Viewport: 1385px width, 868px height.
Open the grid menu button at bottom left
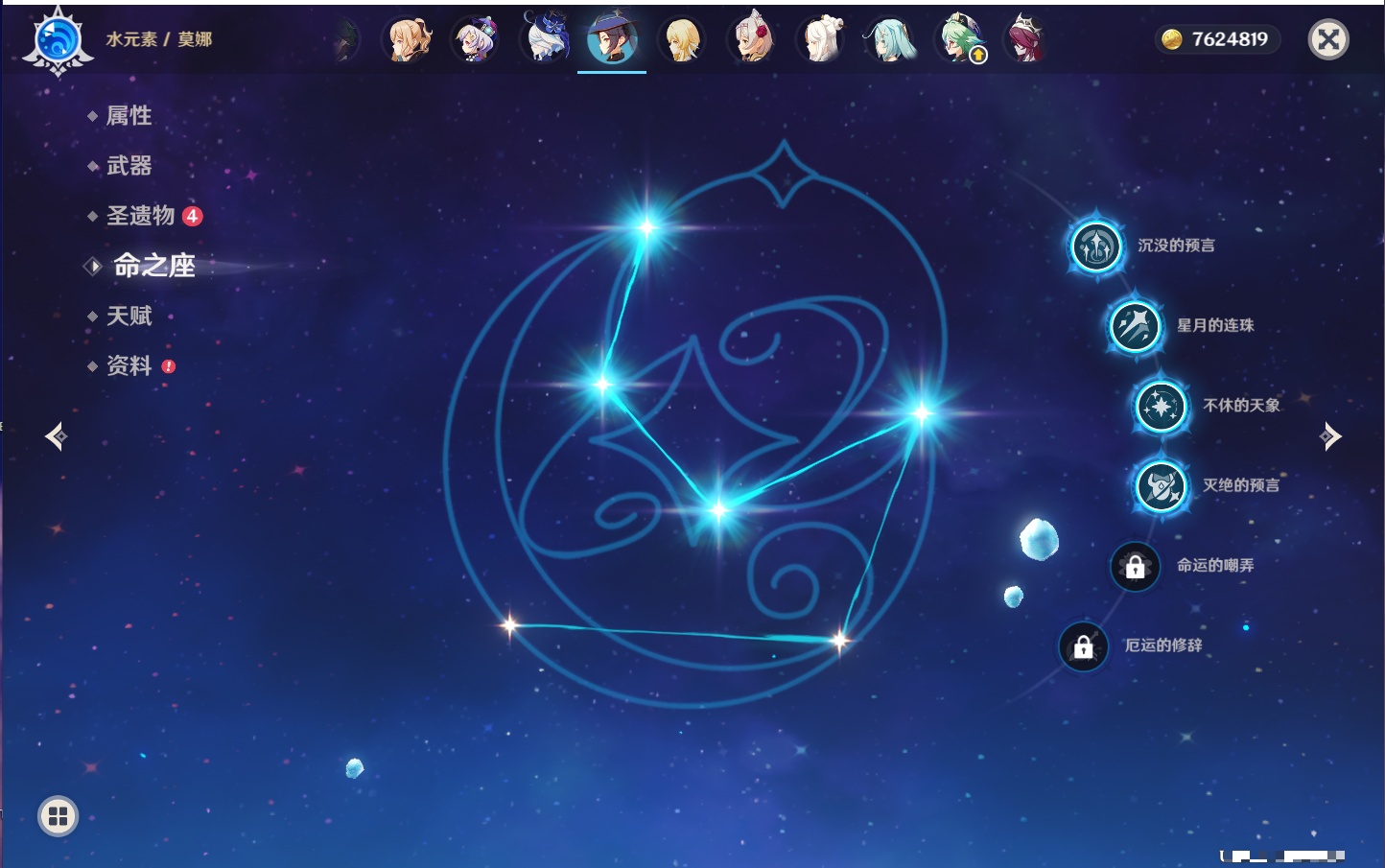tap(58, 816)
